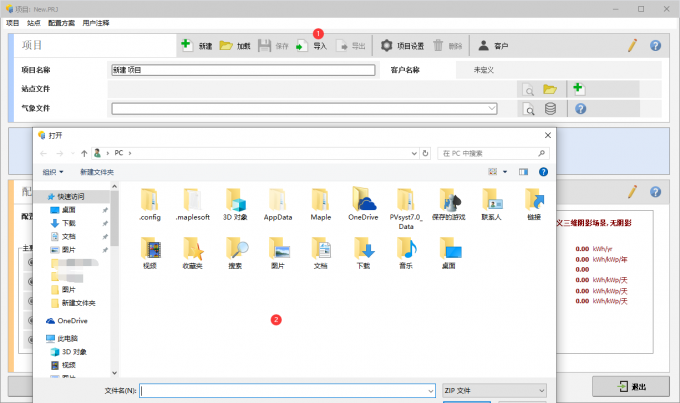Open site file with yellow folder icon
This screenshot has height=403, width=680.
point(549,89)
